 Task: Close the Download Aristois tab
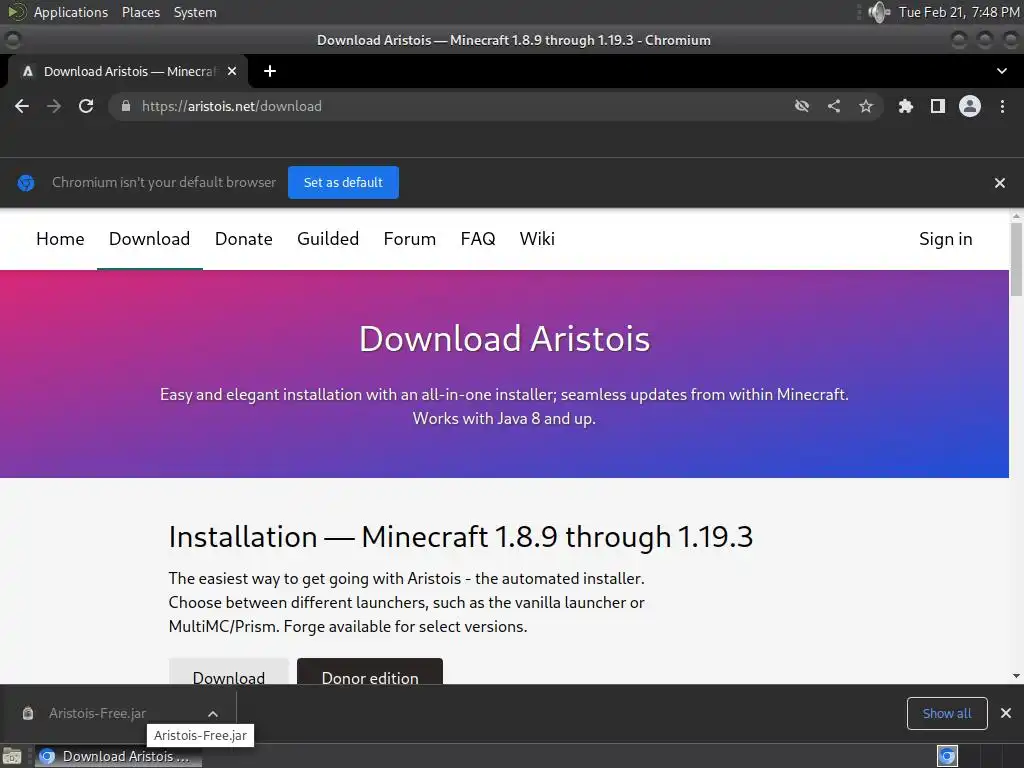pyautogui.click(x=232, y=71)
